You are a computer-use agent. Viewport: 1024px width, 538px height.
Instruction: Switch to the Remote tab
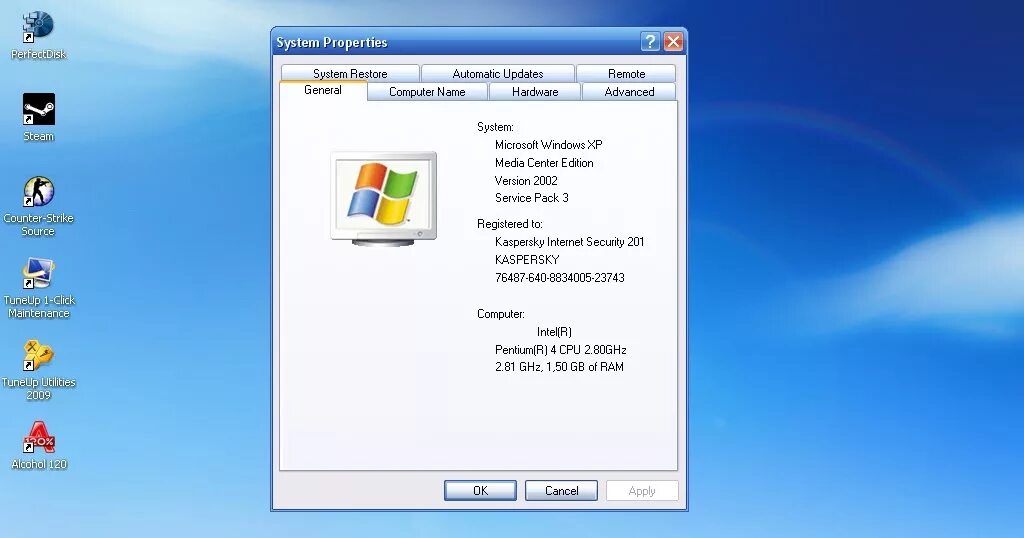(626, 74)
